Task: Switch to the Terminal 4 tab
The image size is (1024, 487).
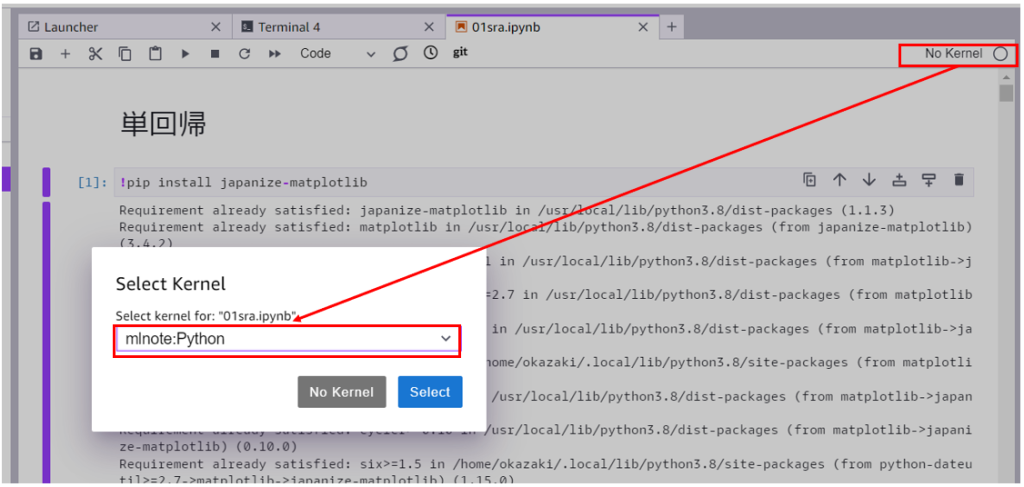Action: pos(337,27)
